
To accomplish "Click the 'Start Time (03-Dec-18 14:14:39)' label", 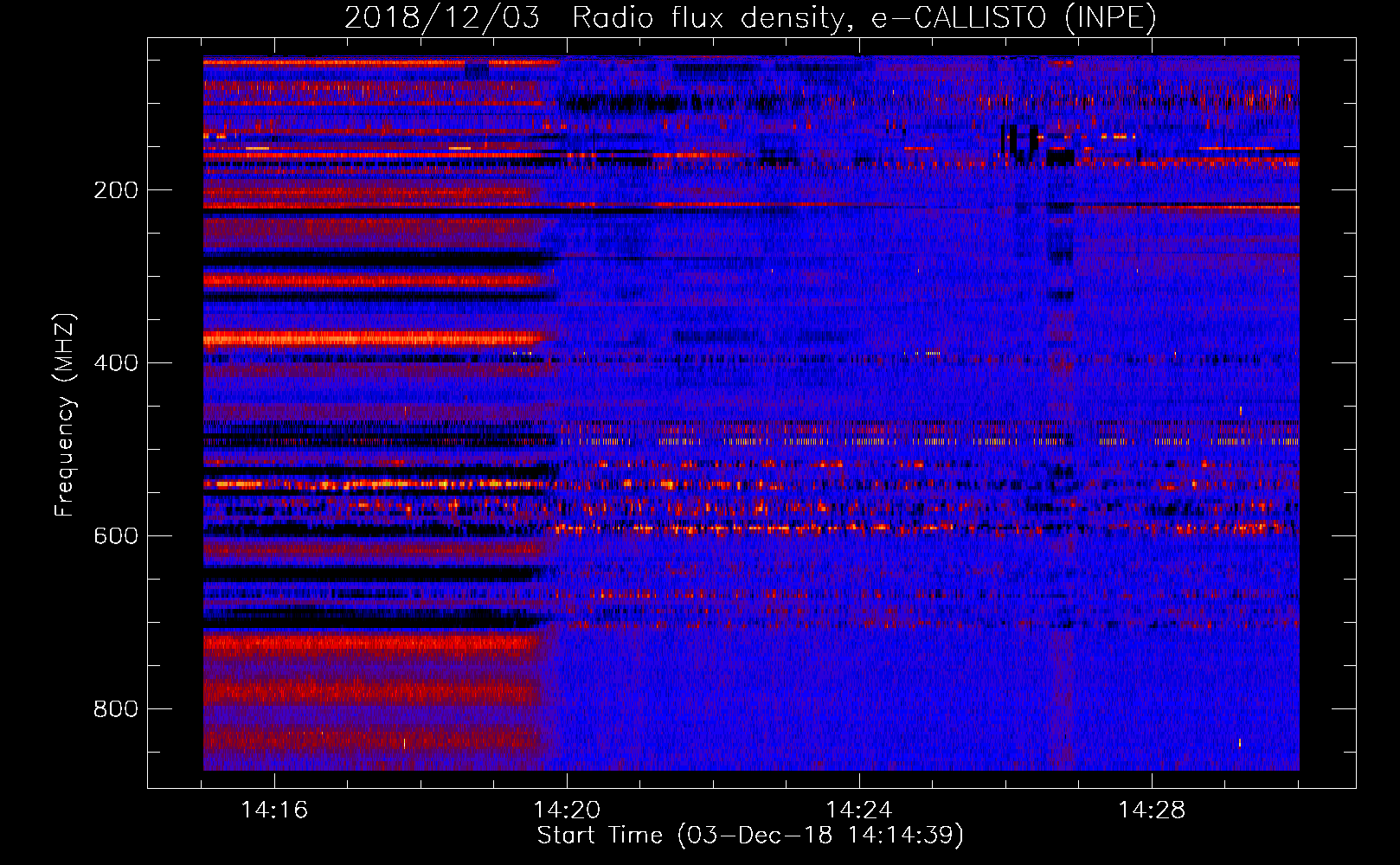I will (x=750, y=836).
